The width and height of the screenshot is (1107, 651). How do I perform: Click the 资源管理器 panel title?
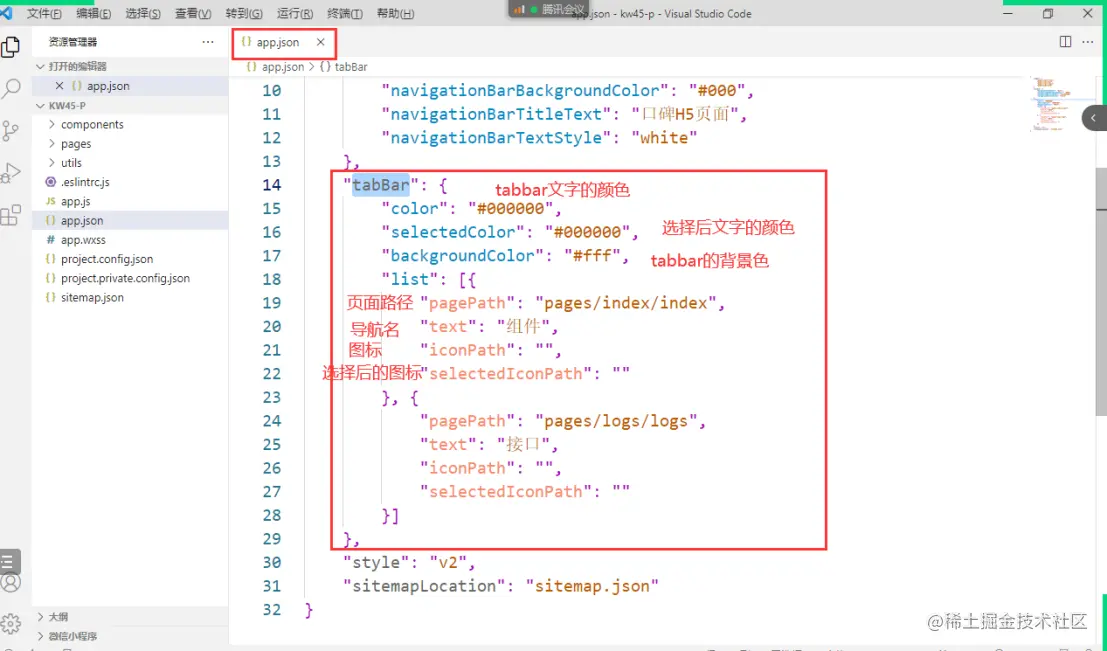tap(73, 42)
